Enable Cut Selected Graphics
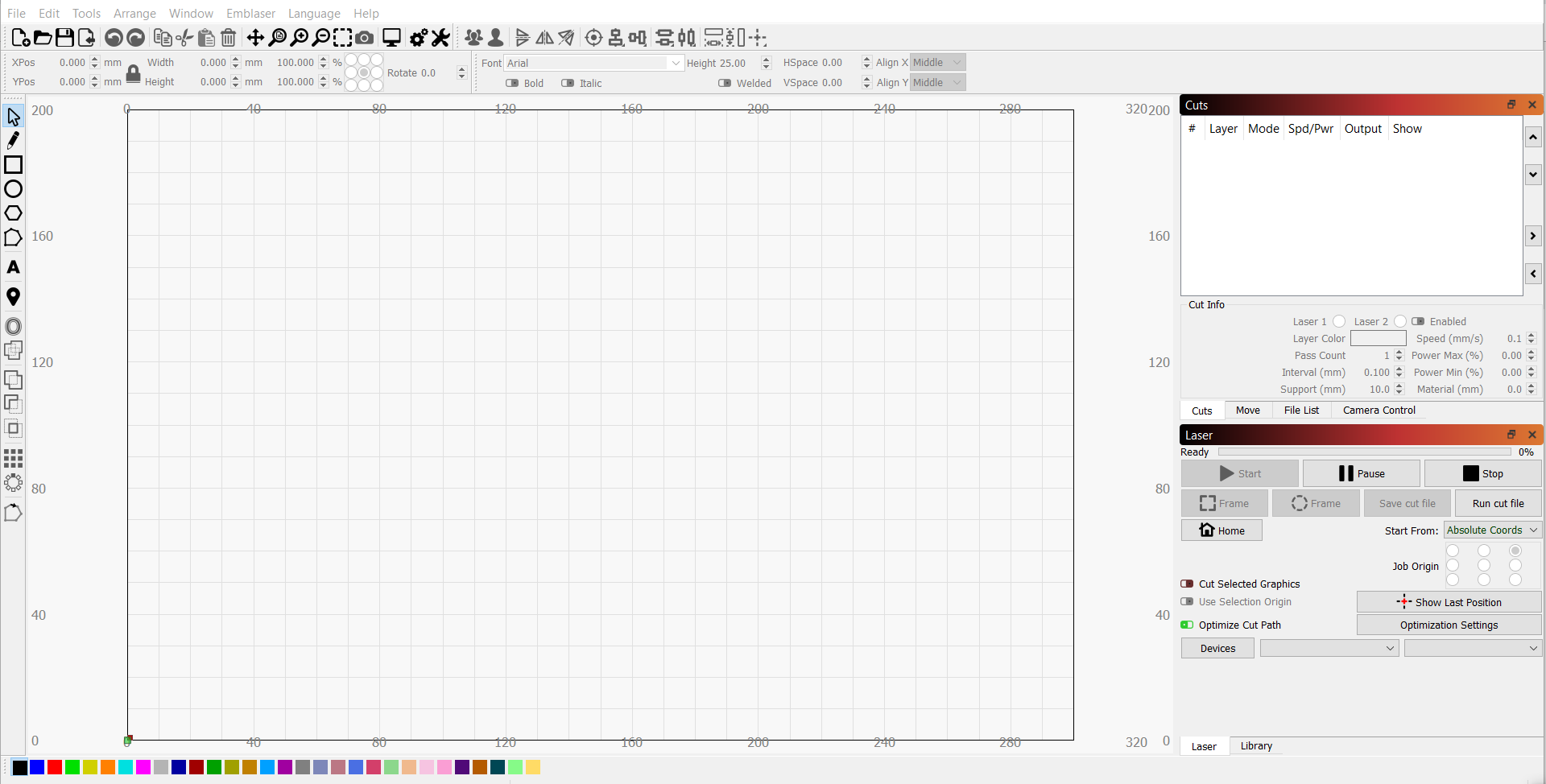Viewport: 1546px width, 784px height. 1187,584
